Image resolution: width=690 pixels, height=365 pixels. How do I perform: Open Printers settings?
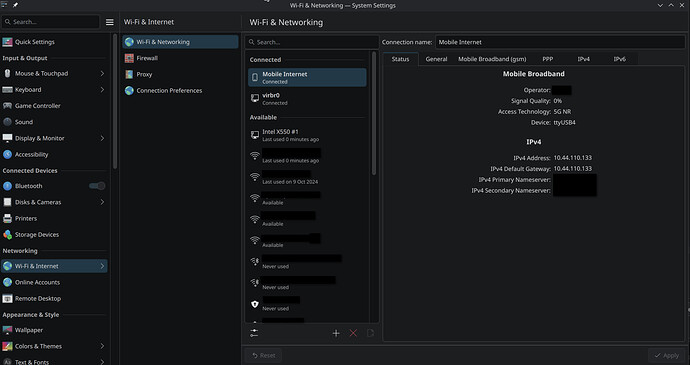click(54, 218)
